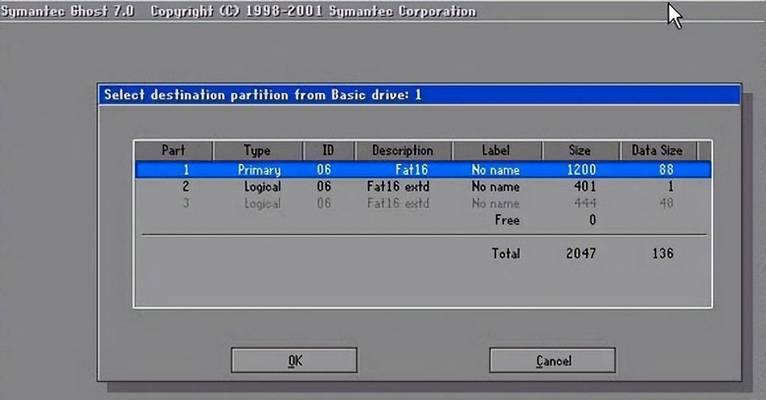Screen dimensions: 766x400
Task: Click the No name label of partition 2
Action: 495,187
